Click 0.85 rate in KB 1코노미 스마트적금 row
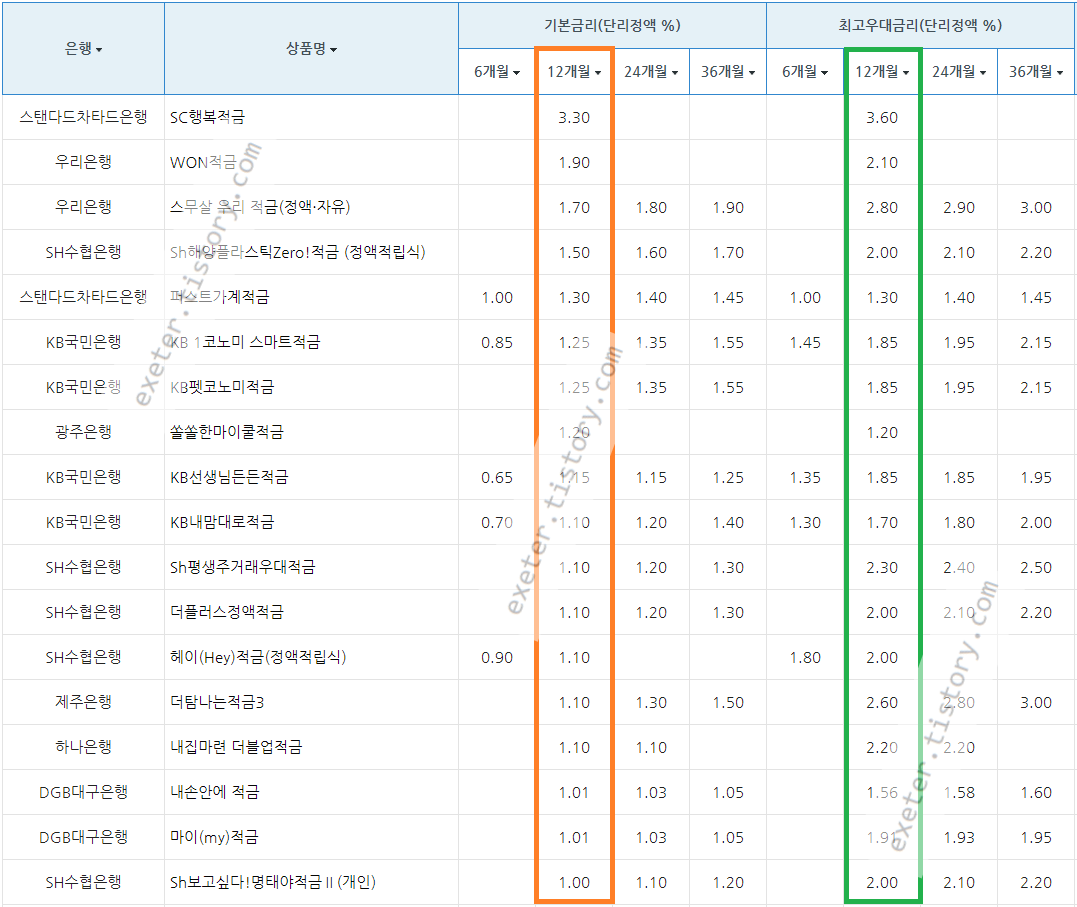 (x=497, y=342)
